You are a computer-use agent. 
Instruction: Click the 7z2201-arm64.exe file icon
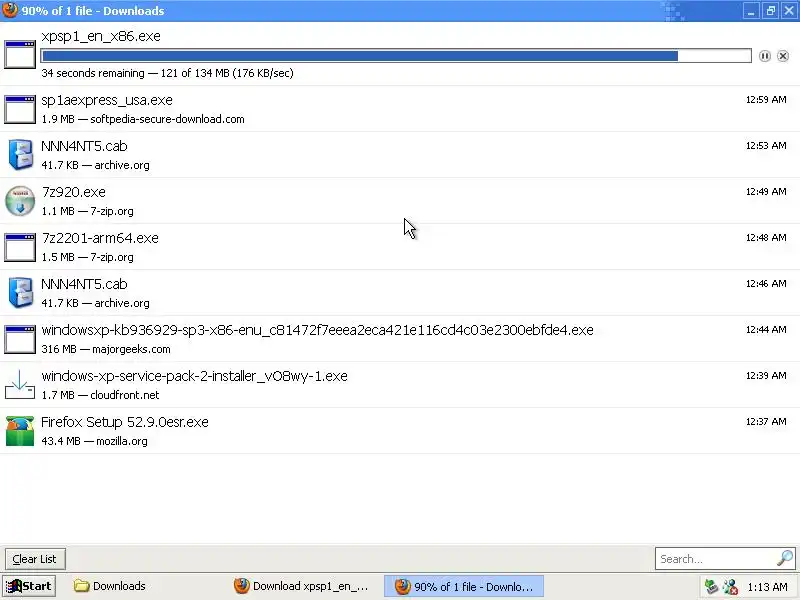[20, 247]
